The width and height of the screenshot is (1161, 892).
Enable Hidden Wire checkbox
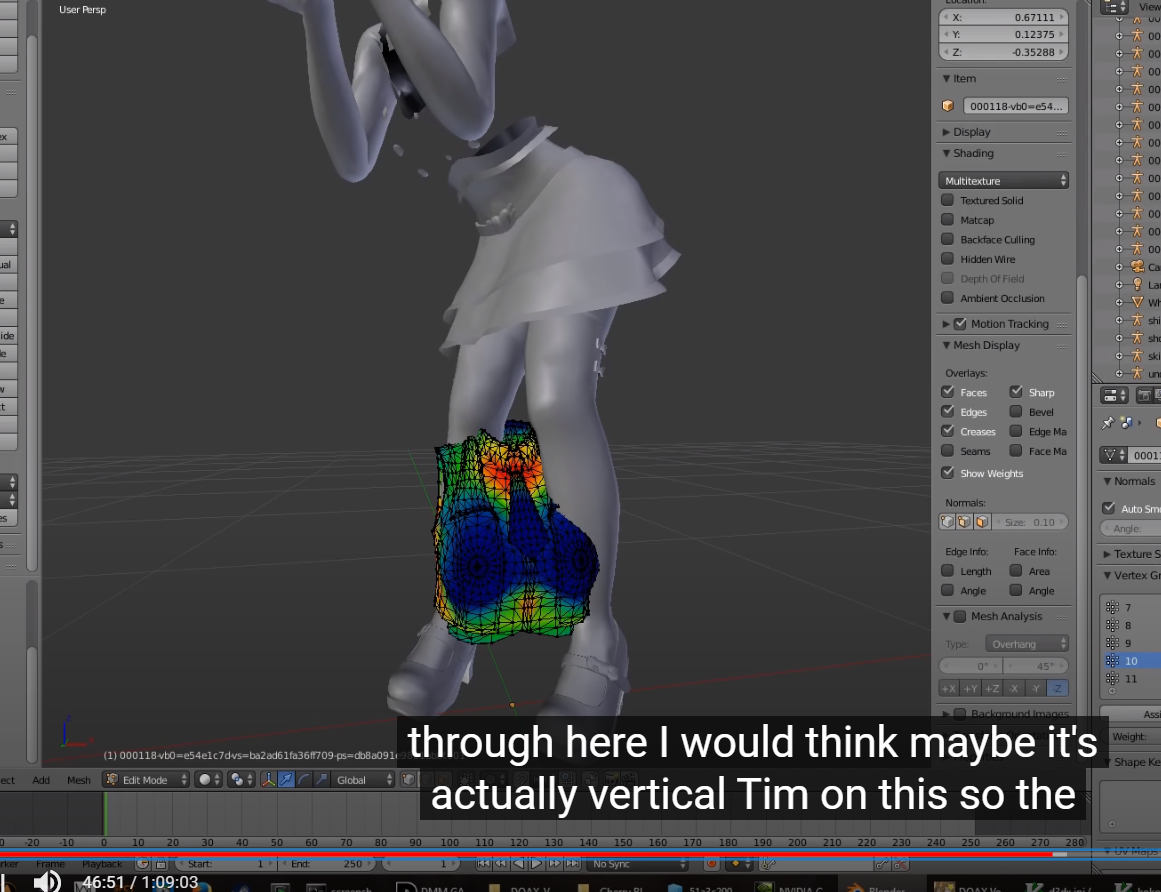(947, 258)
